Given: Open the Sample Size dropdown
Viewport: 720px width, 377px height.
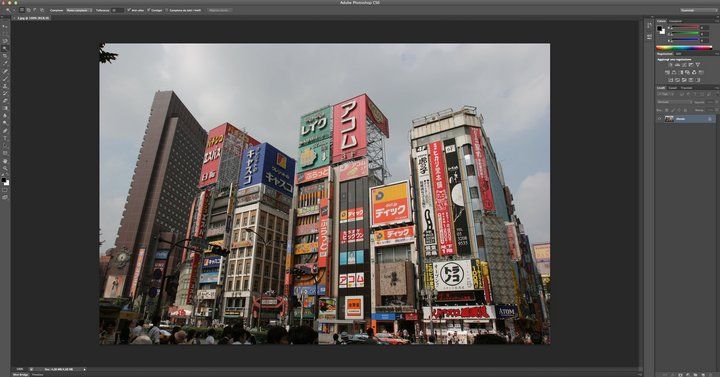Looking at the screenshot, I should point(79,10).
